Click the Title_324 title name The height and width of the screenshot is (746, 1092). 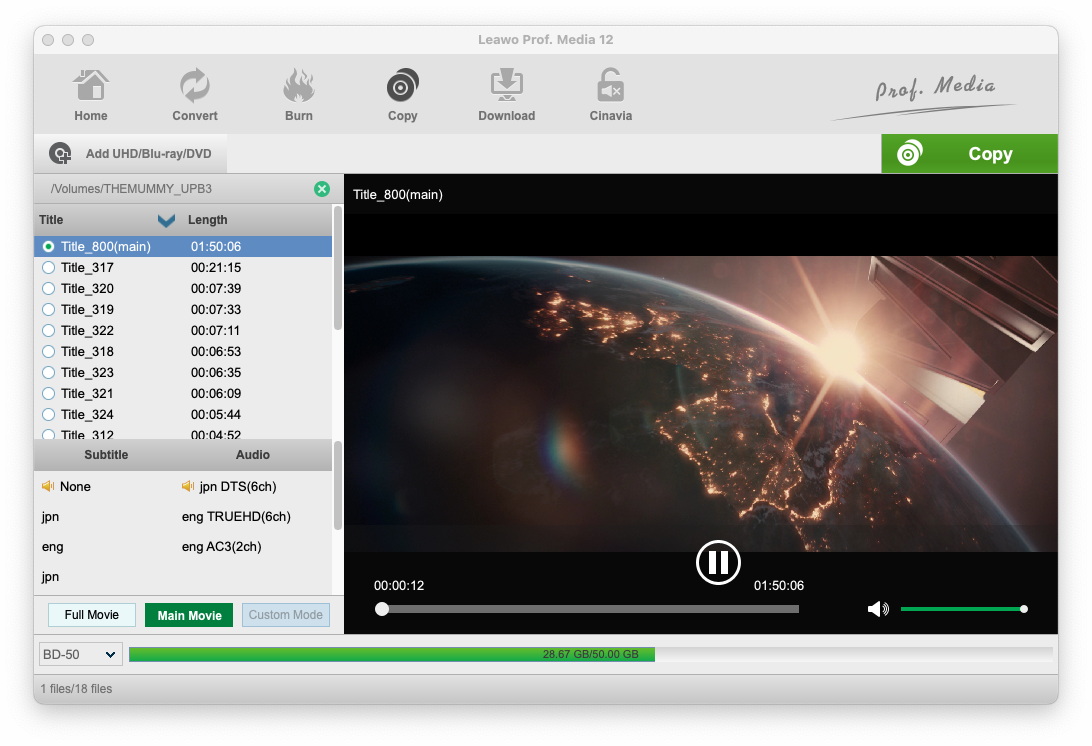tap(87, 414)
